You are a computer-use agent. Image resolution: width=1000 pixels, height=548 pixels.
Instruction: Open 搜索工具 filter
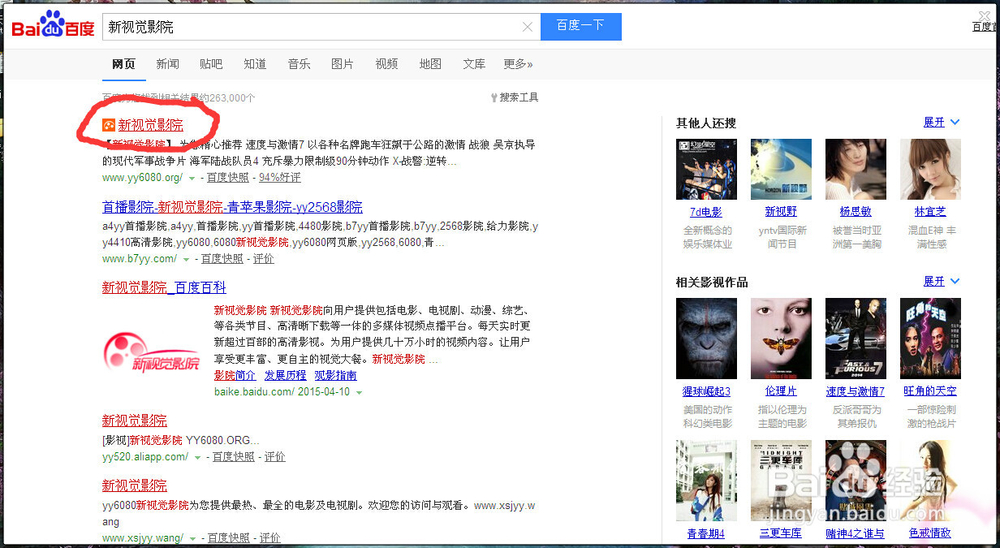click(x=515, y=98)
